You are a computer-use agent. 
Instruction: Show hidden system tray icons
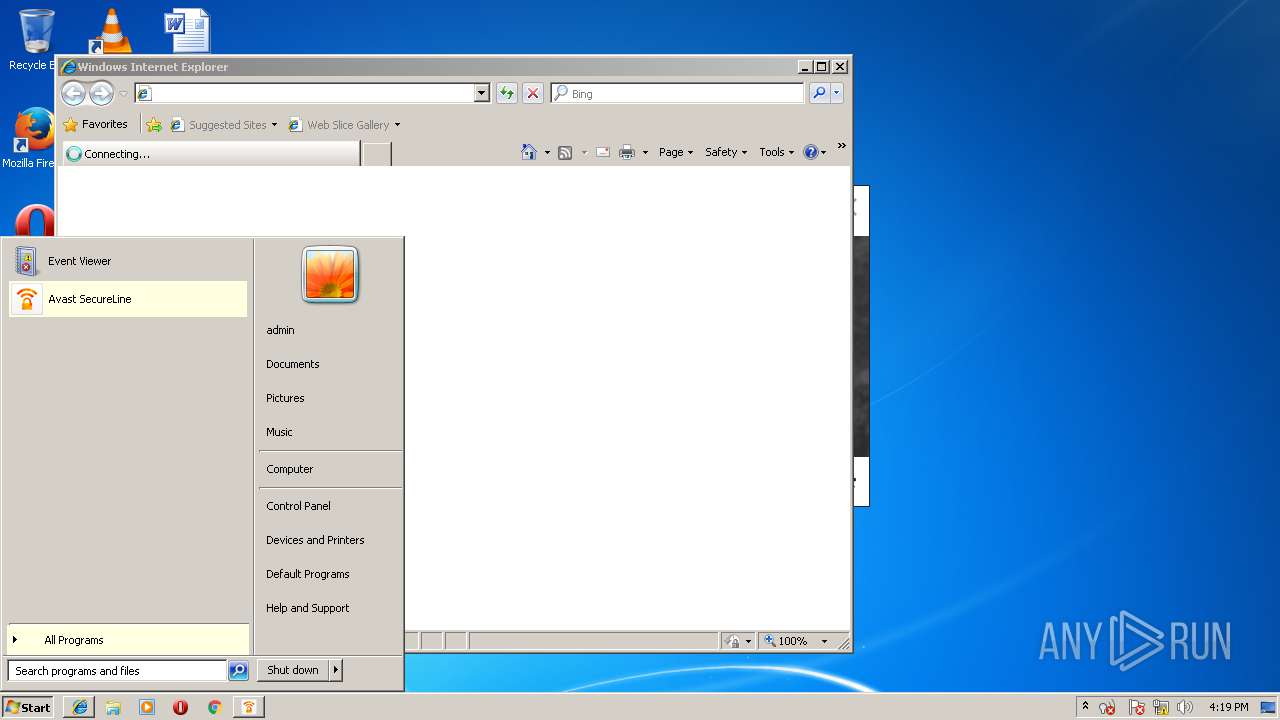1085,706
